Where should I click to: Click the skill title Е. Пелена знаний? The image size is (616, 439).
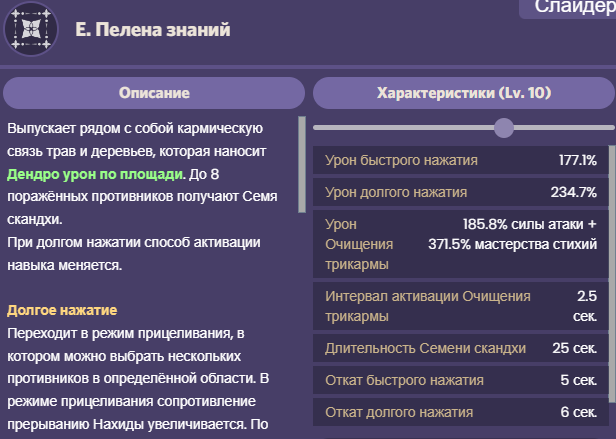[x=153, y=30]
